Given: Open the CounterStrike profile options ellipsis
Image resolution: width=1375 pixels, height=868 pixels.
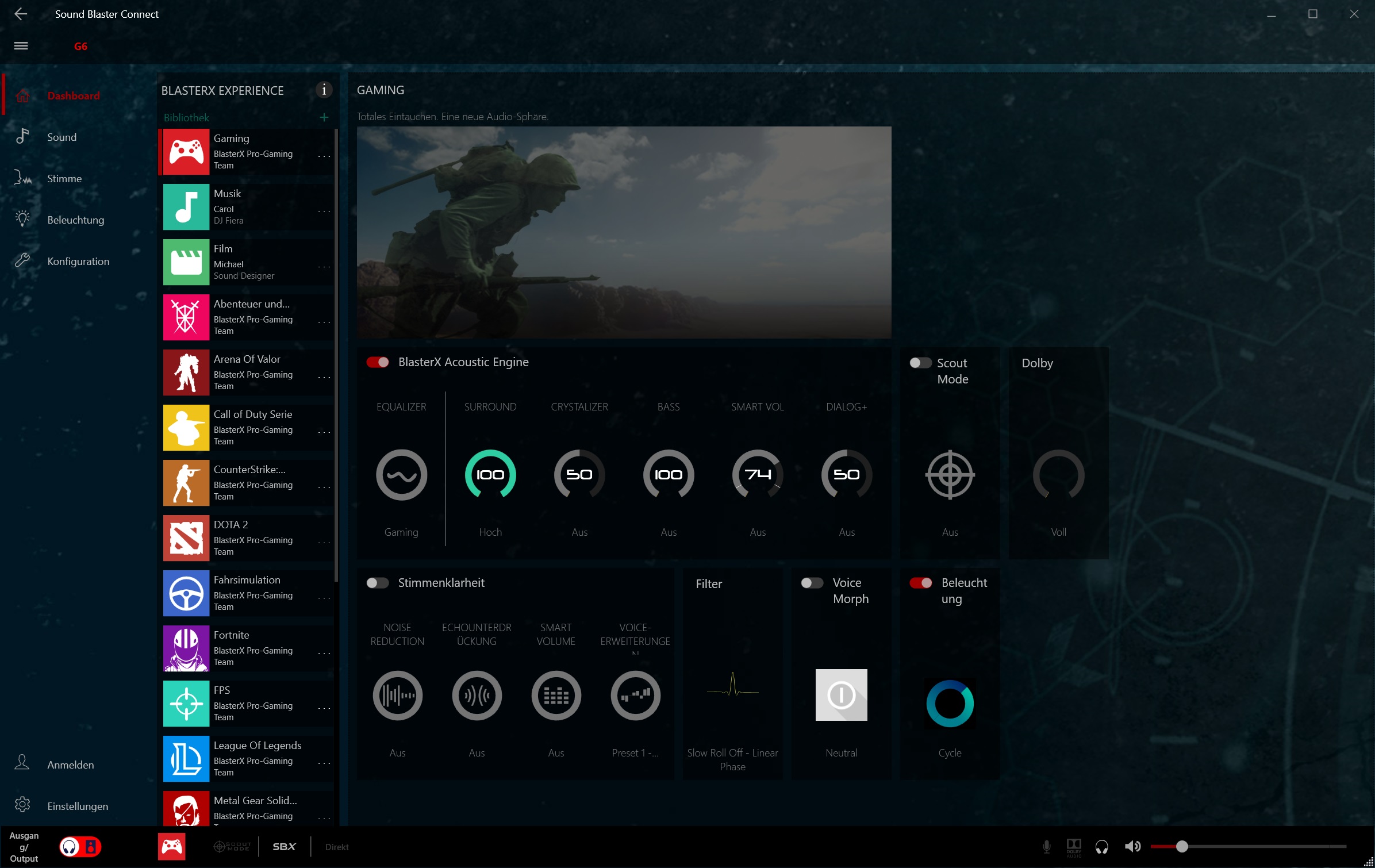Looking at the screenshot, I should 324,487.
